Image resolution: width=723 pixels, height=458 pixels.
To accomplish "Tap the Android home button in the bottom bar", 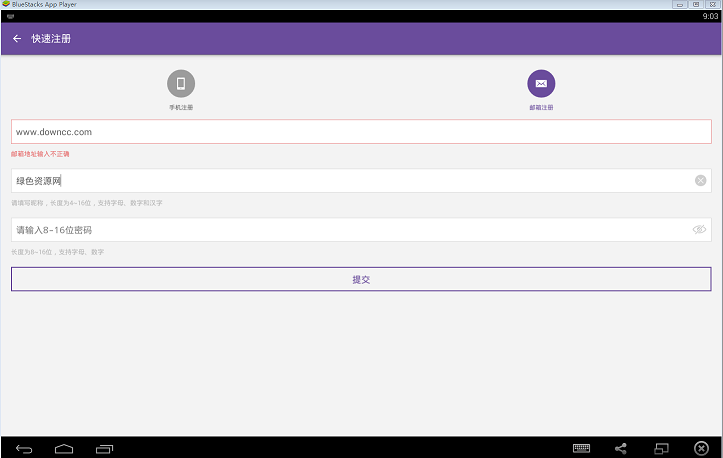I will [x=64, y=449].
